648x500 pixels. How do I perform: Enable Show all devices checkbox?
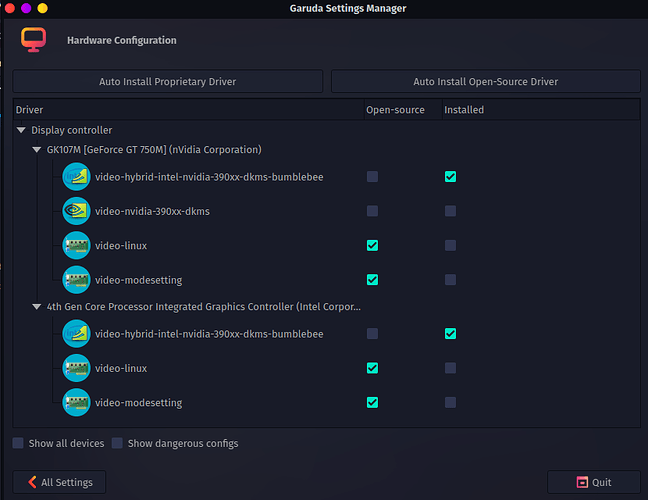18,443
